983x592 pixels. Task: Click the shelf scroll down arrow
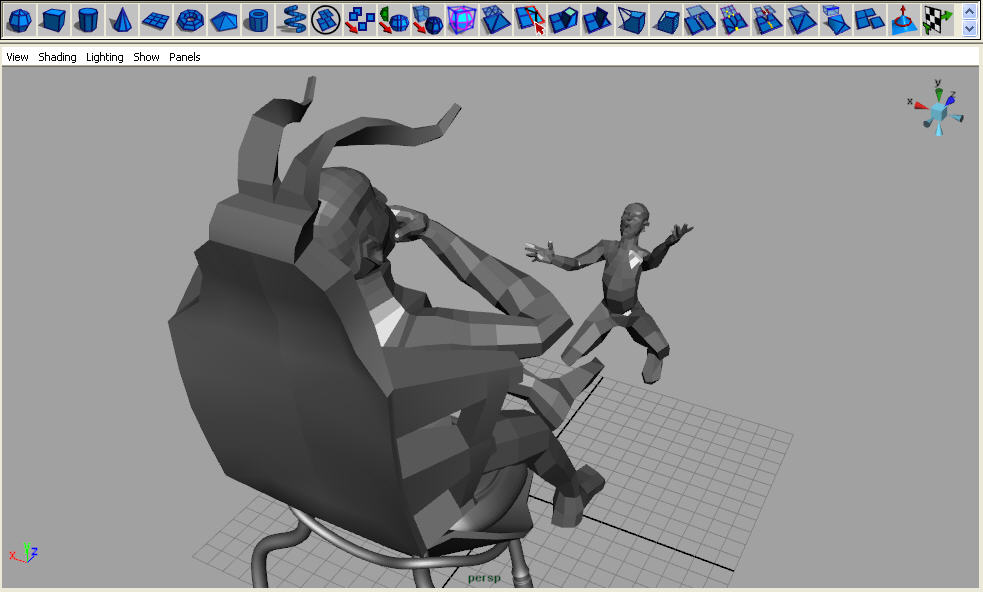click(969, 28)
